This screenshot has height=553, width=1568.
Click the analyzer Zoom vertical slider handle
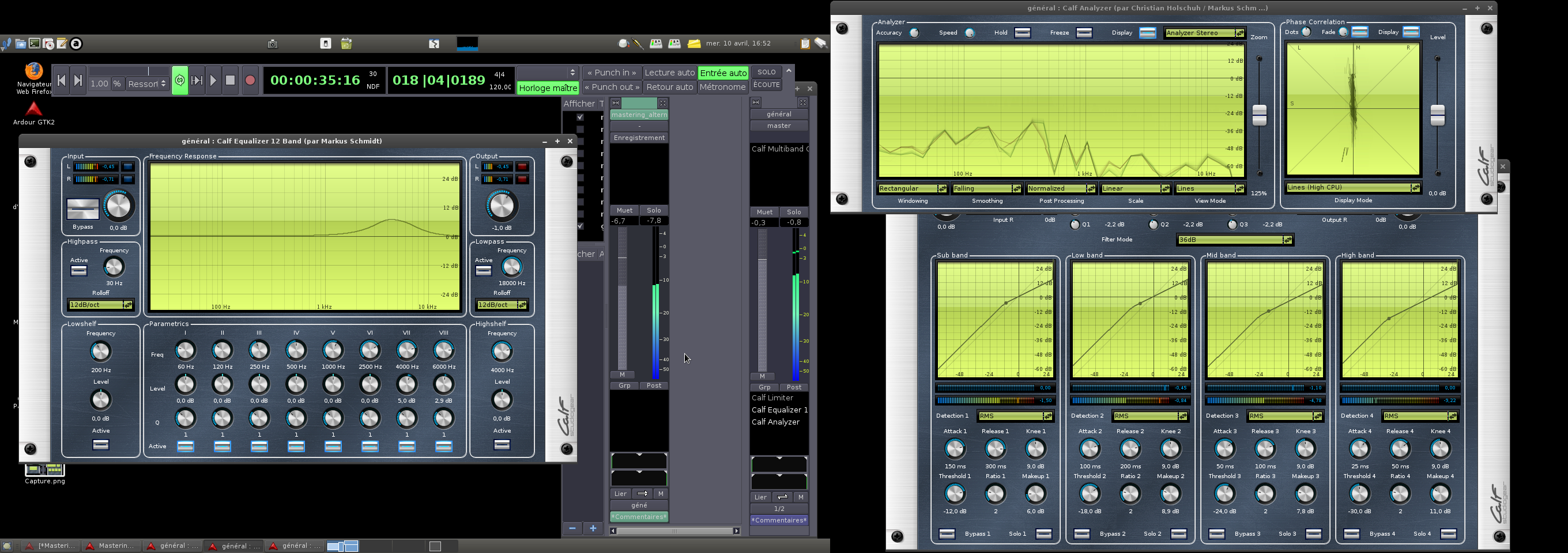click(1260, 115)
